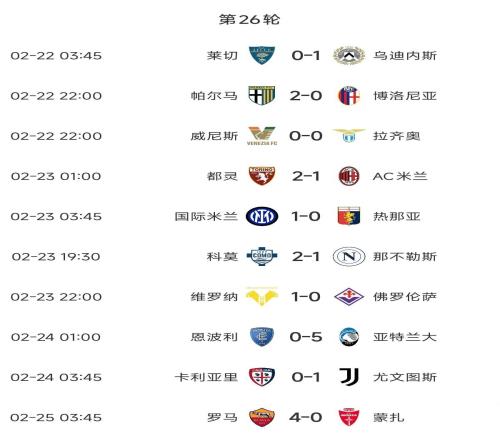Click the 罗马 4-0 蒙扎 score
The height and width of the screenshot is (440, 500).
click(x=306, y=417)
